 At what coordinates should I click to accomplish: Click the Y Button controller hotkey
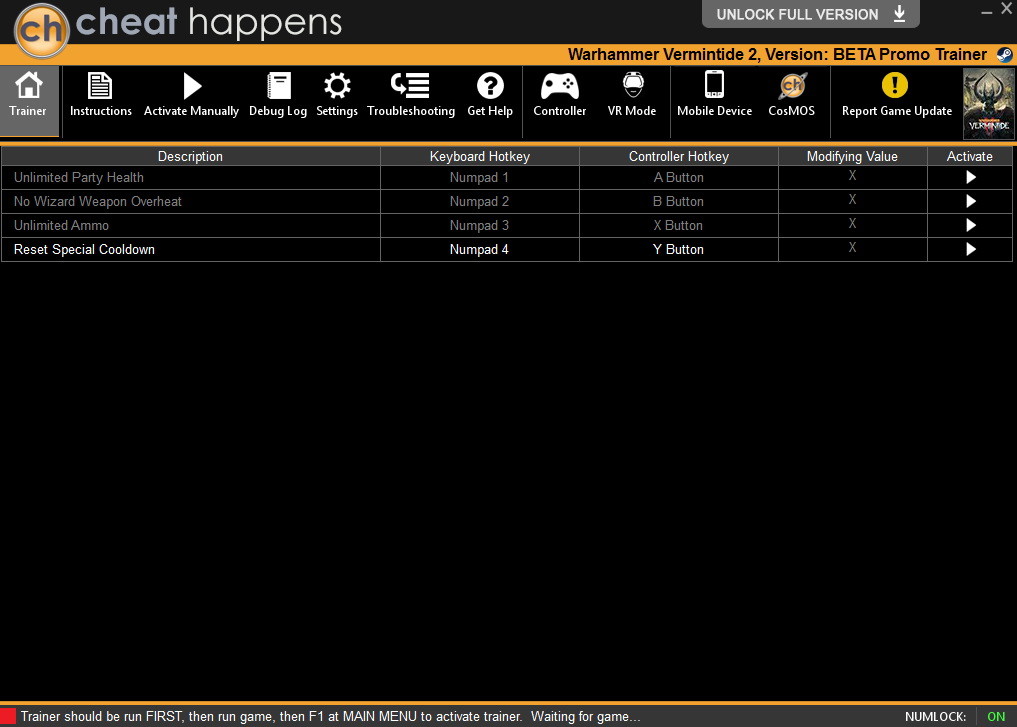[678, 250]
